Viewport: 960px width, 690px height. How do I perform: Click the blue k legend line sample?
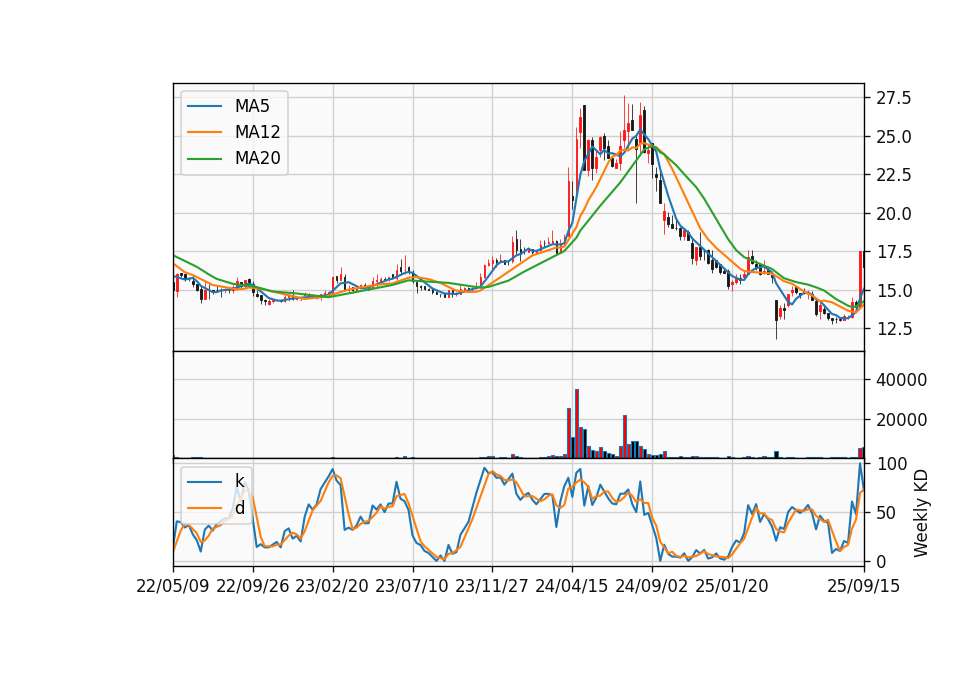204,482
